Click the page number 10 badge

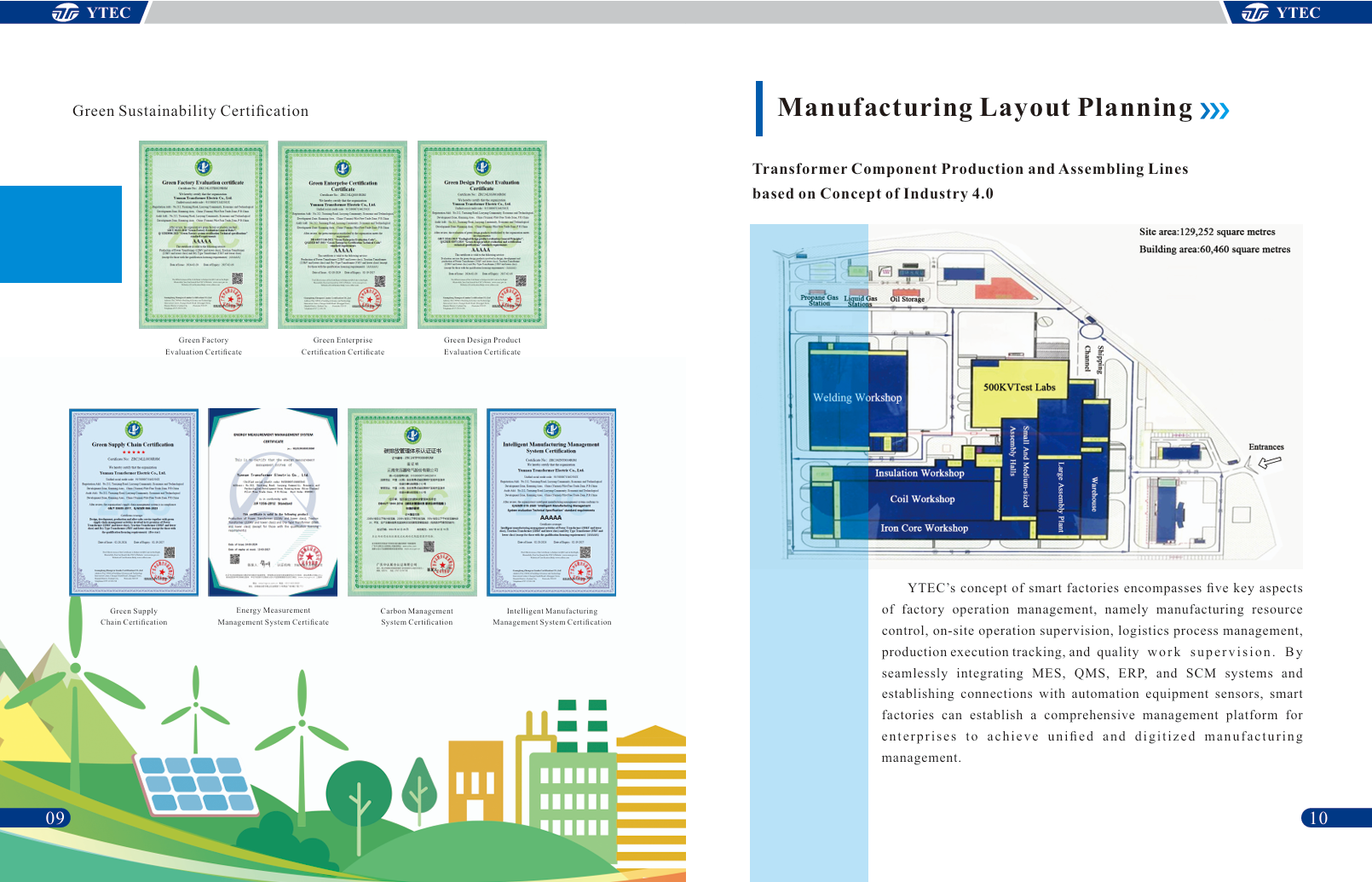[1318, 818]
